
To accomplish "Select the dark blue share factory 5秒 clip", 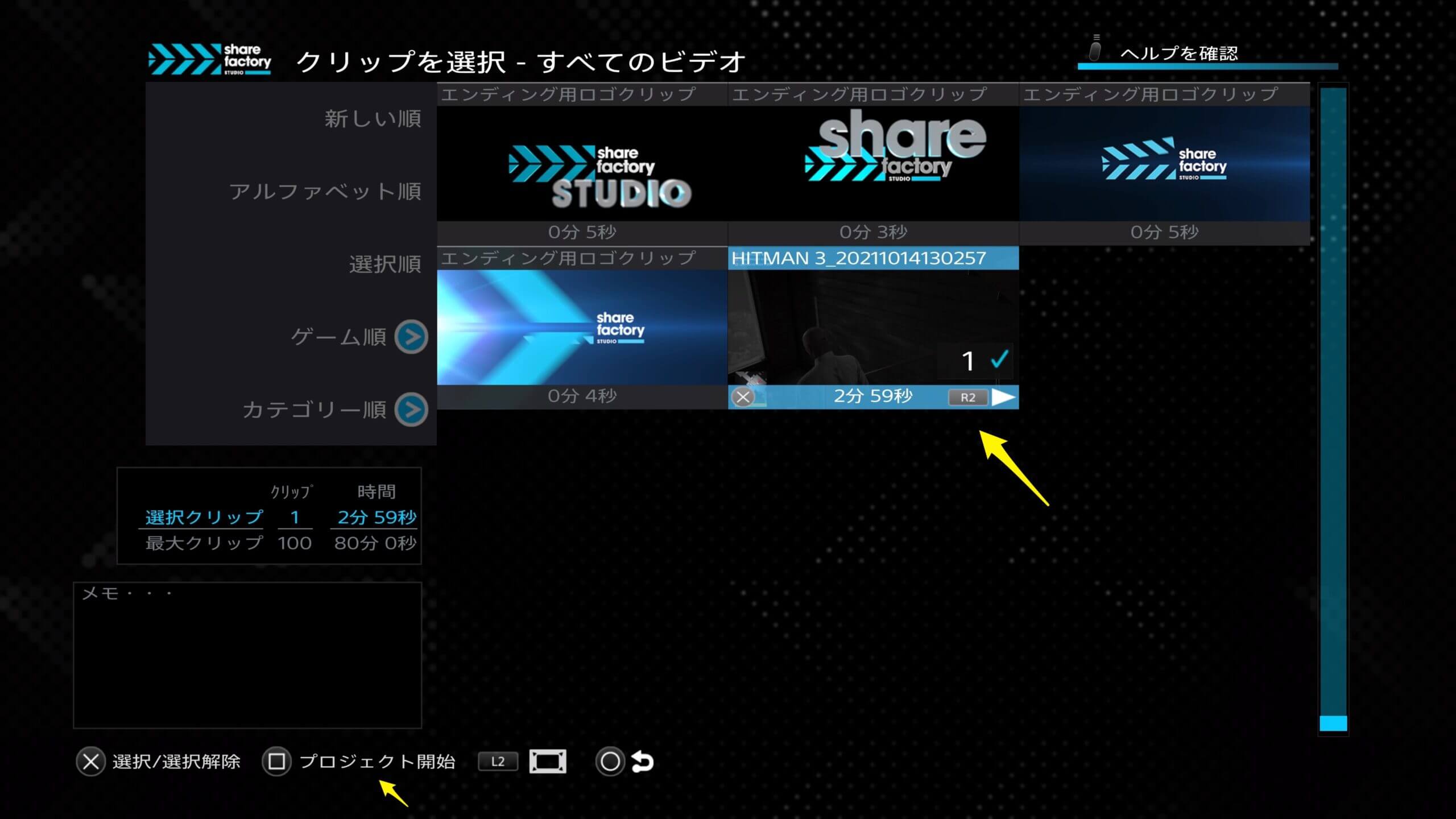I will [x=1164, y=164].
